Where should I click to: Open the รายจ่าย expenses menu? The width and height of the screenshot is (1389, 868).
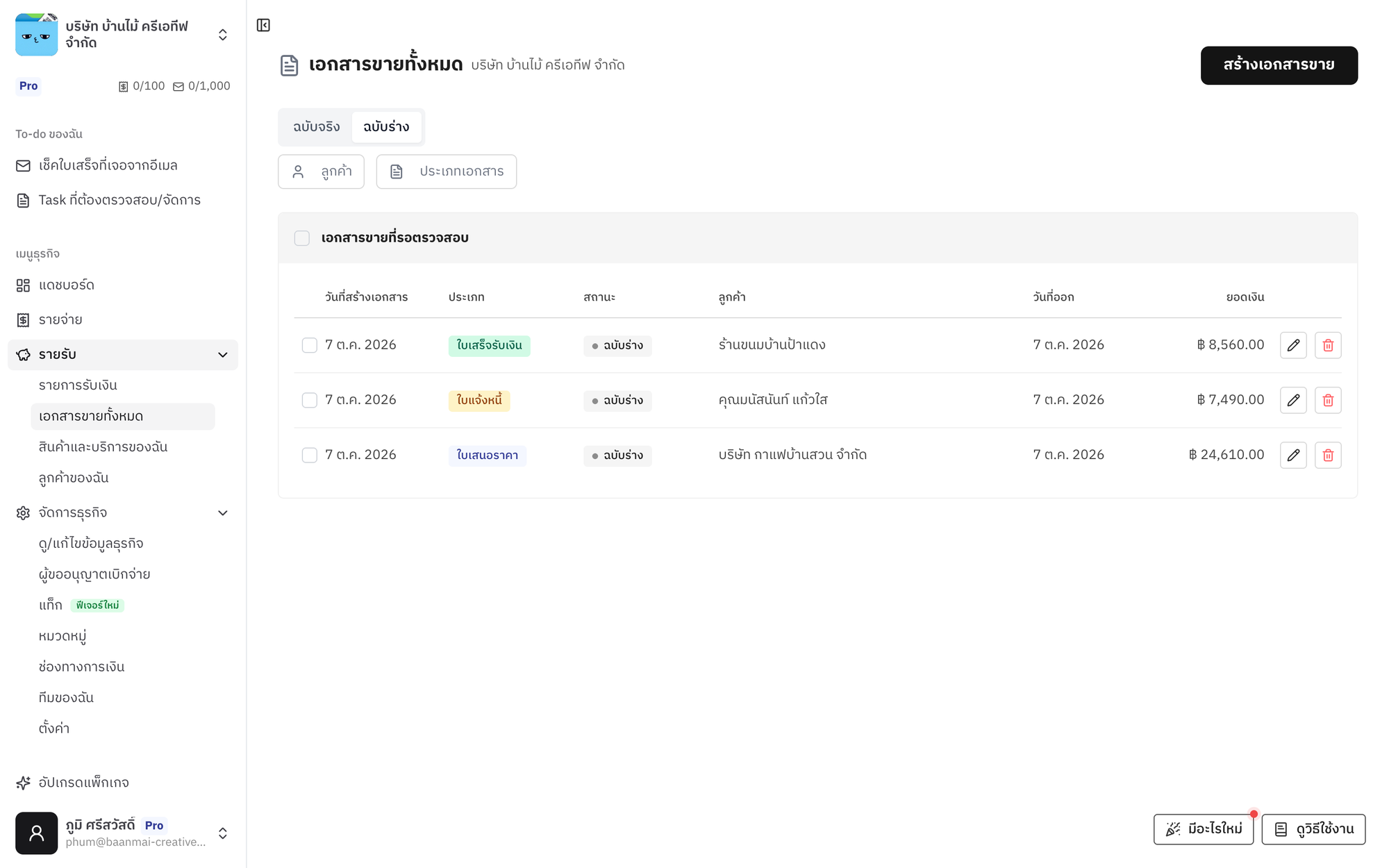(123, 319)
